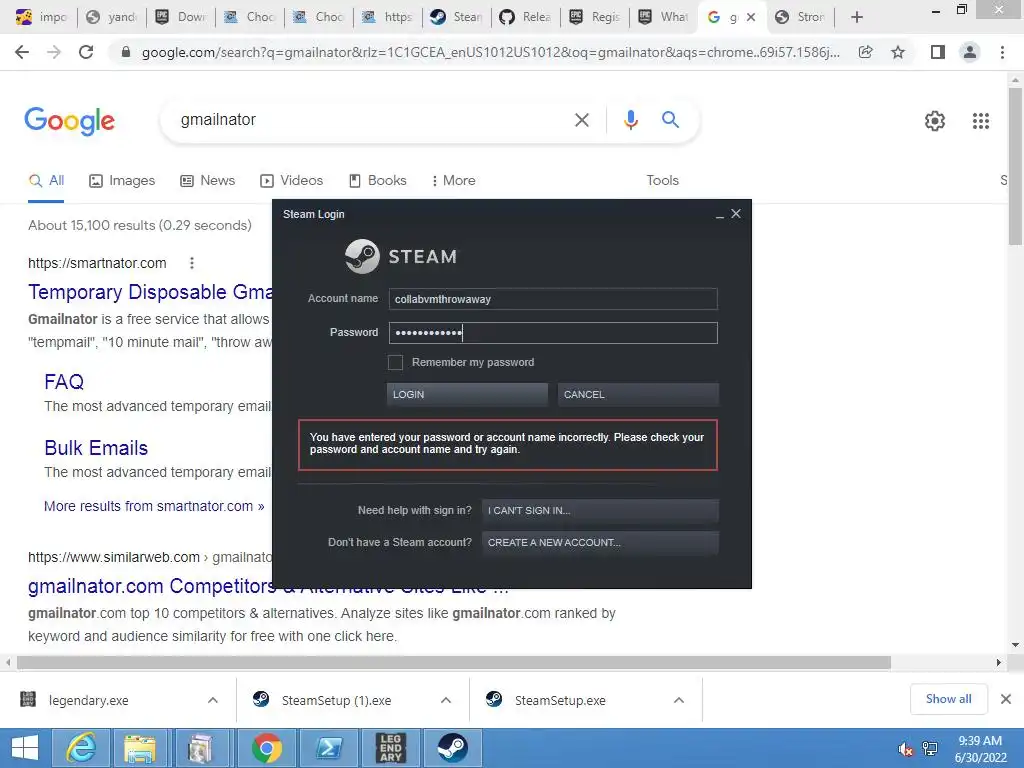This screenshot has height=768, width=1024.
Task: Open the taskbar clock and date
Action: click(x=980, y=749)
